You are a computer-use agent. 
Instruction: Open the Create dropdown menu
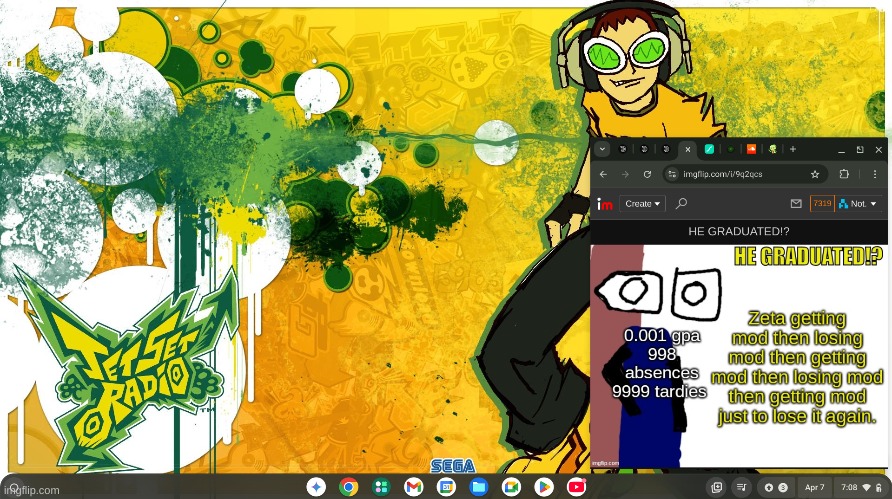pyautogui.click(x=642, y=204)
